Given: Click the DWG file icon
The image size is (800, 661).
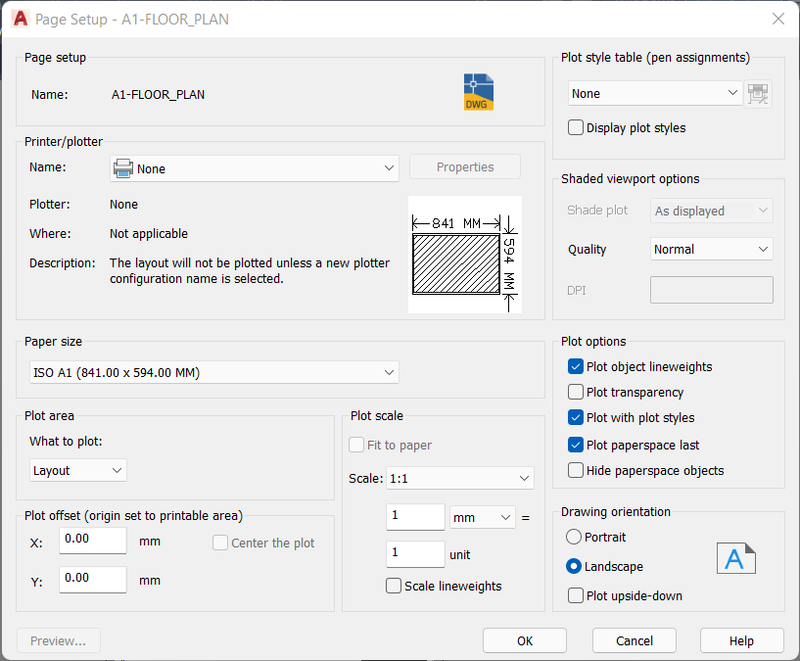Looking at the screenshot, I should 478,92.
